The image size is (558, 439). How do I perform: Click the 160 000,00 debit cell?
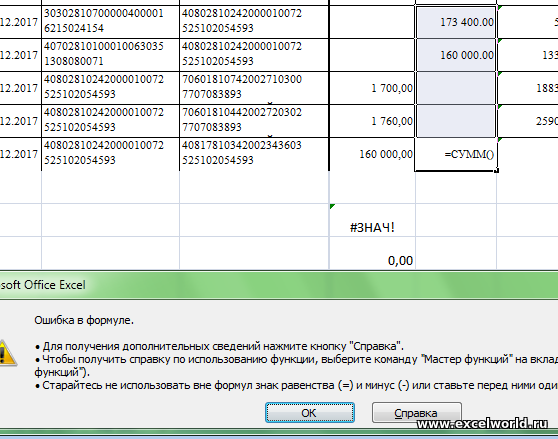(372, 154)
